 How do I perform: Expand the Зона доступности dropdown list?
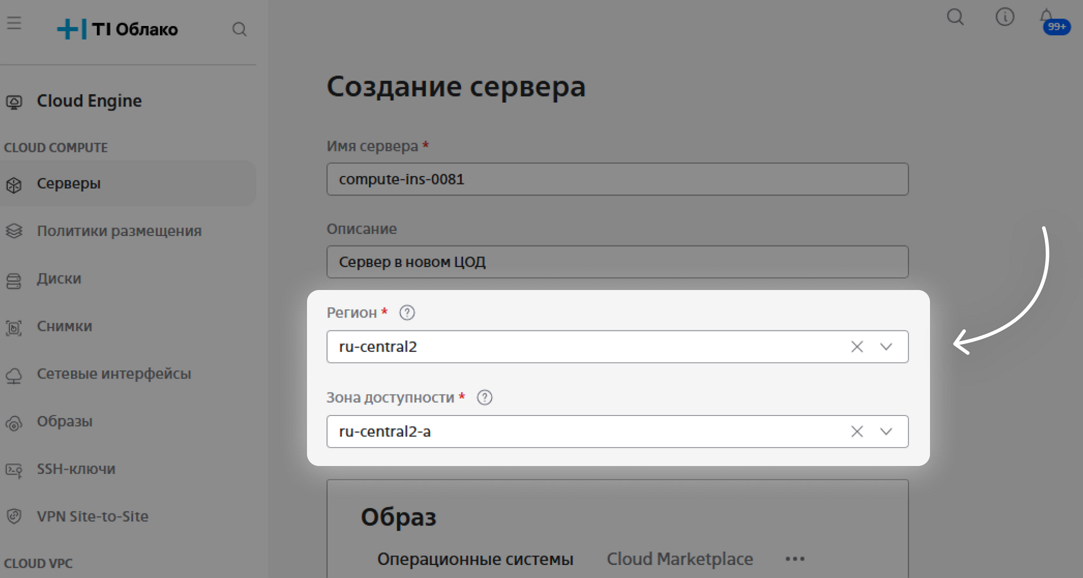(x=886, y=432)
